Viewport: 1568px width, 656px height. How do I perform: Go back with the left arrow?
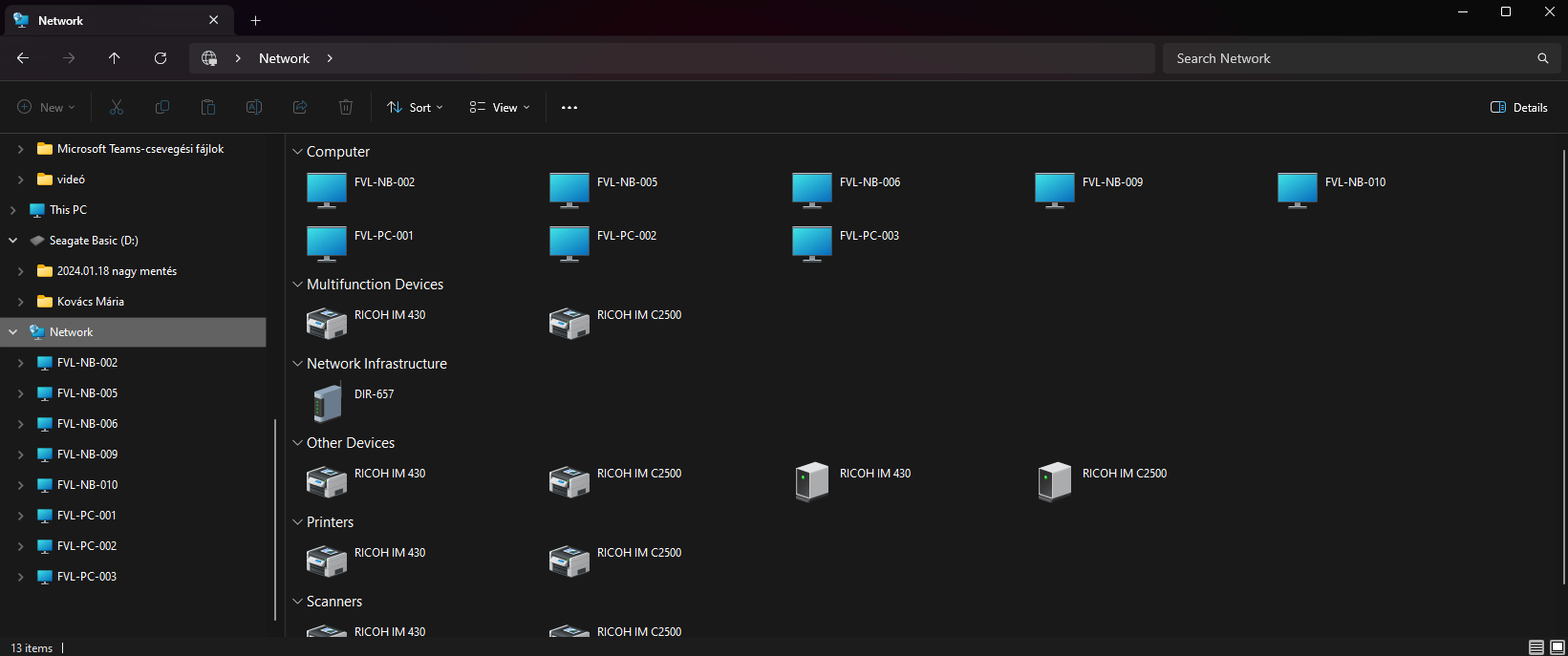(x=23, y=58)
